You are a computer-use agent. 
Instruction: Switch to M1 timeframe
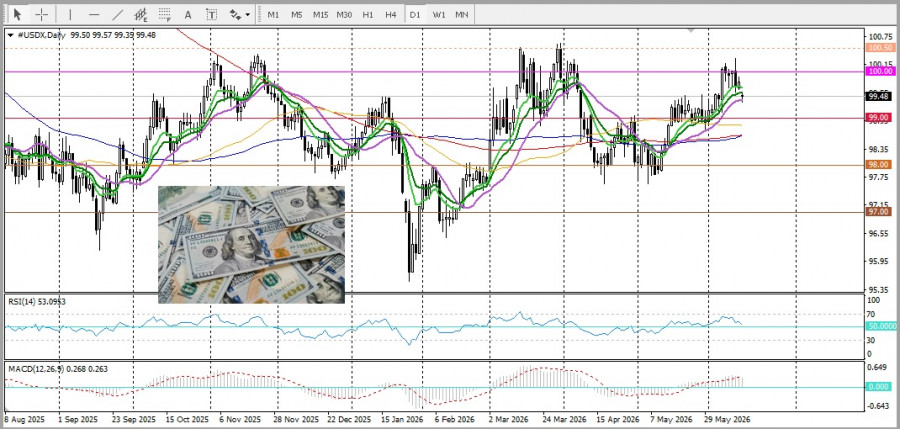[273, 15]
